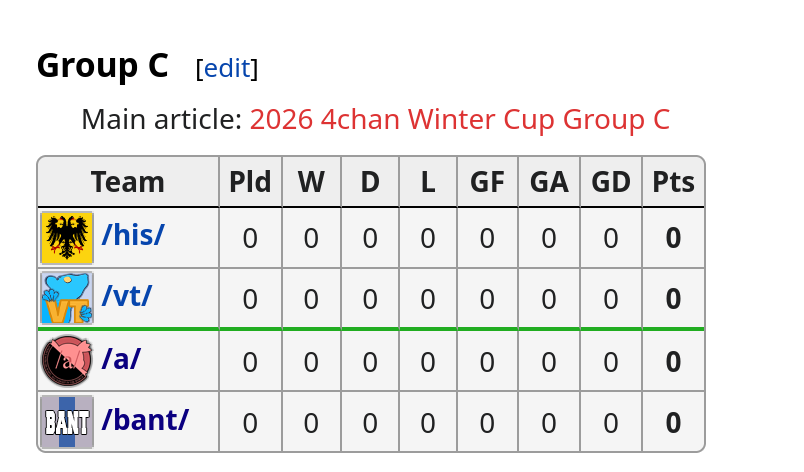804x472 pixels.
Task: Click the Pld column header
Action: click(250, 182)
